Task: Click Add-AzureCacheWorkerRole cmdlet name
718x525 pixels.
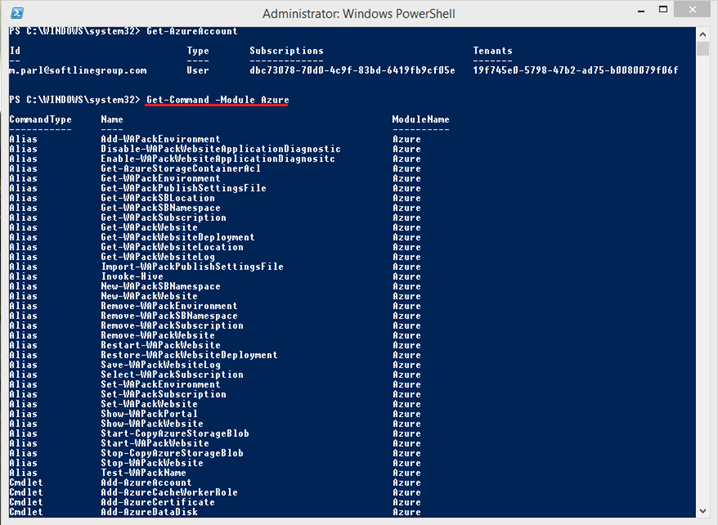Action: point(169,493)
